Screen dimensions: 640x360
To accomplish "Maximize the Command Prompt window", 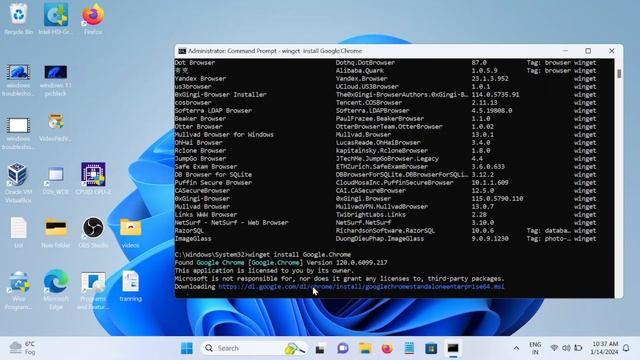I will (588, 51).
